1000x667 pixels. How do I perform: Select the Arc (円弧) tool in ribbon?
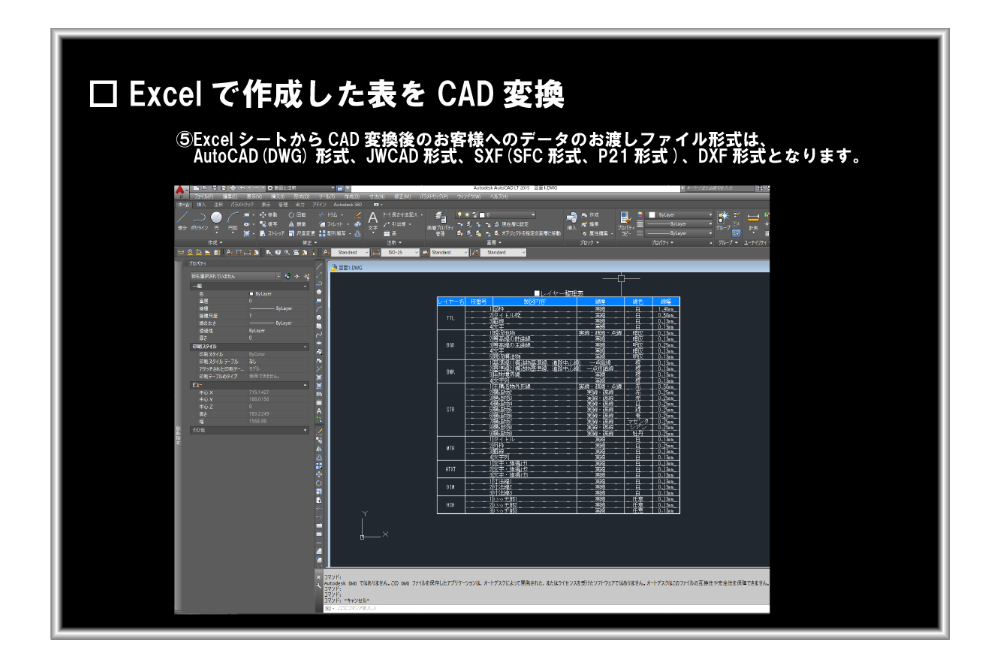(x=233, y=222)
